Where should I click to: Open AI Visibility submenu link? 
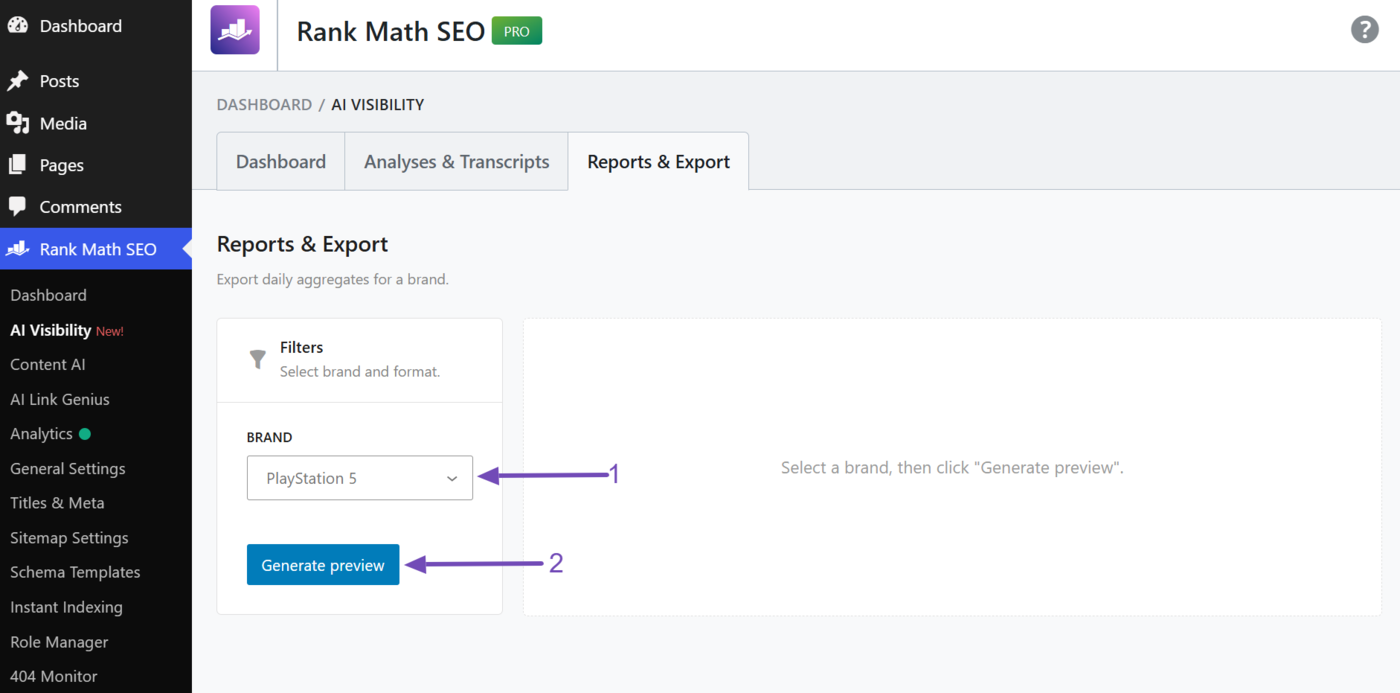pyautogui.click(x=51, y=330)
